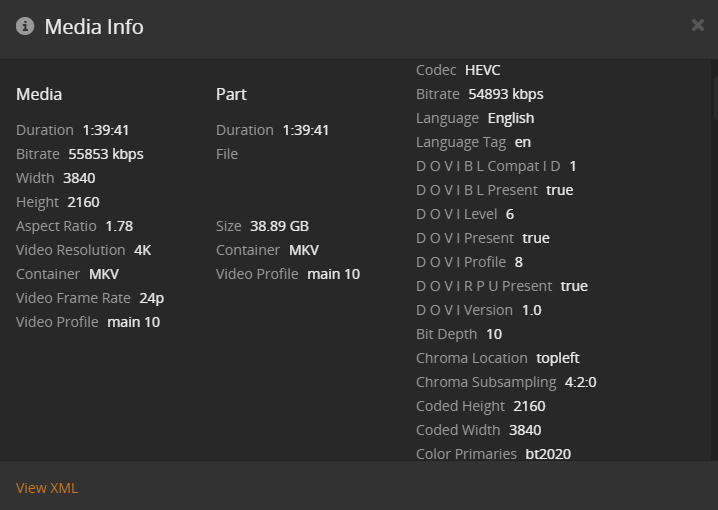Viewport: 718px width, 510px height.
Task: Open the View XML link
Action: point(47,488)
